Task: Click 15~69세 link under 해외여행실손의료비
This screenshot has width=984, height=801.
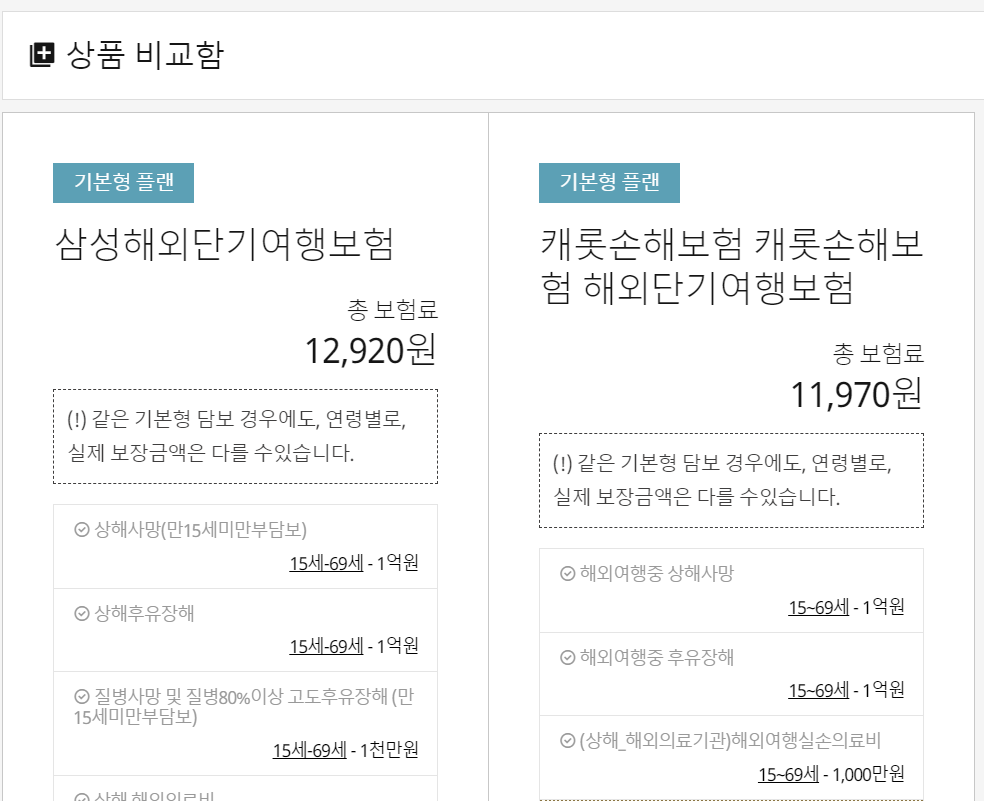Action: click(x=788, y=774)
